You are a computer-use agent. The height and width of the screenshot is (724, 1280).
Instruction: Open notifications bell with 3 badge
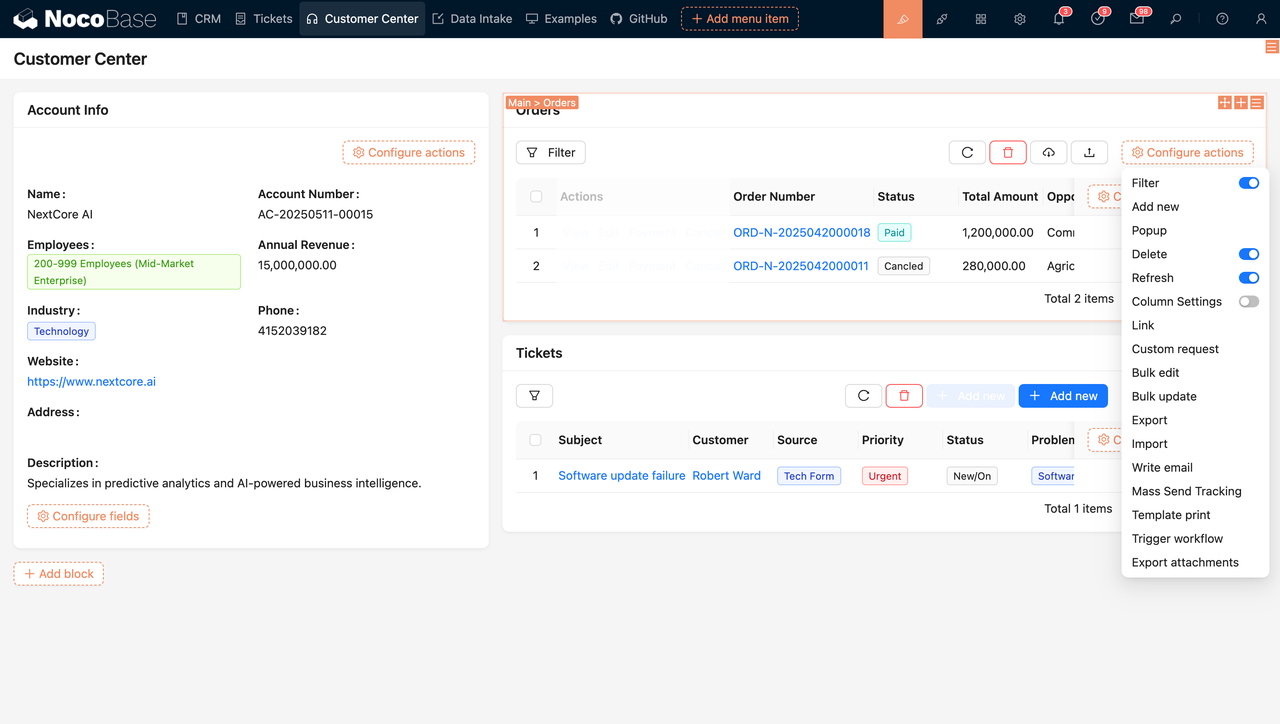pyautogui.click(x=1059, y=19)
